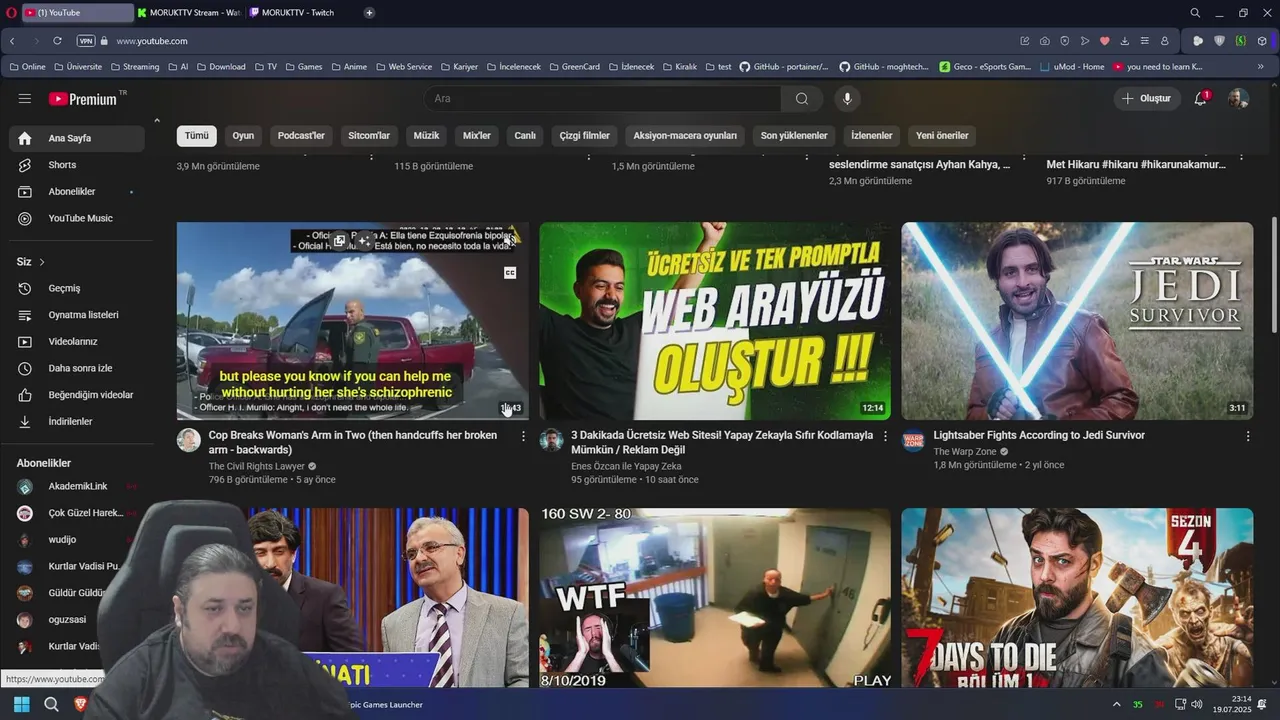Collapse sidebar section with the up arrow
The height and width of the screenshot is (720, 1280).
pos(156,121)
